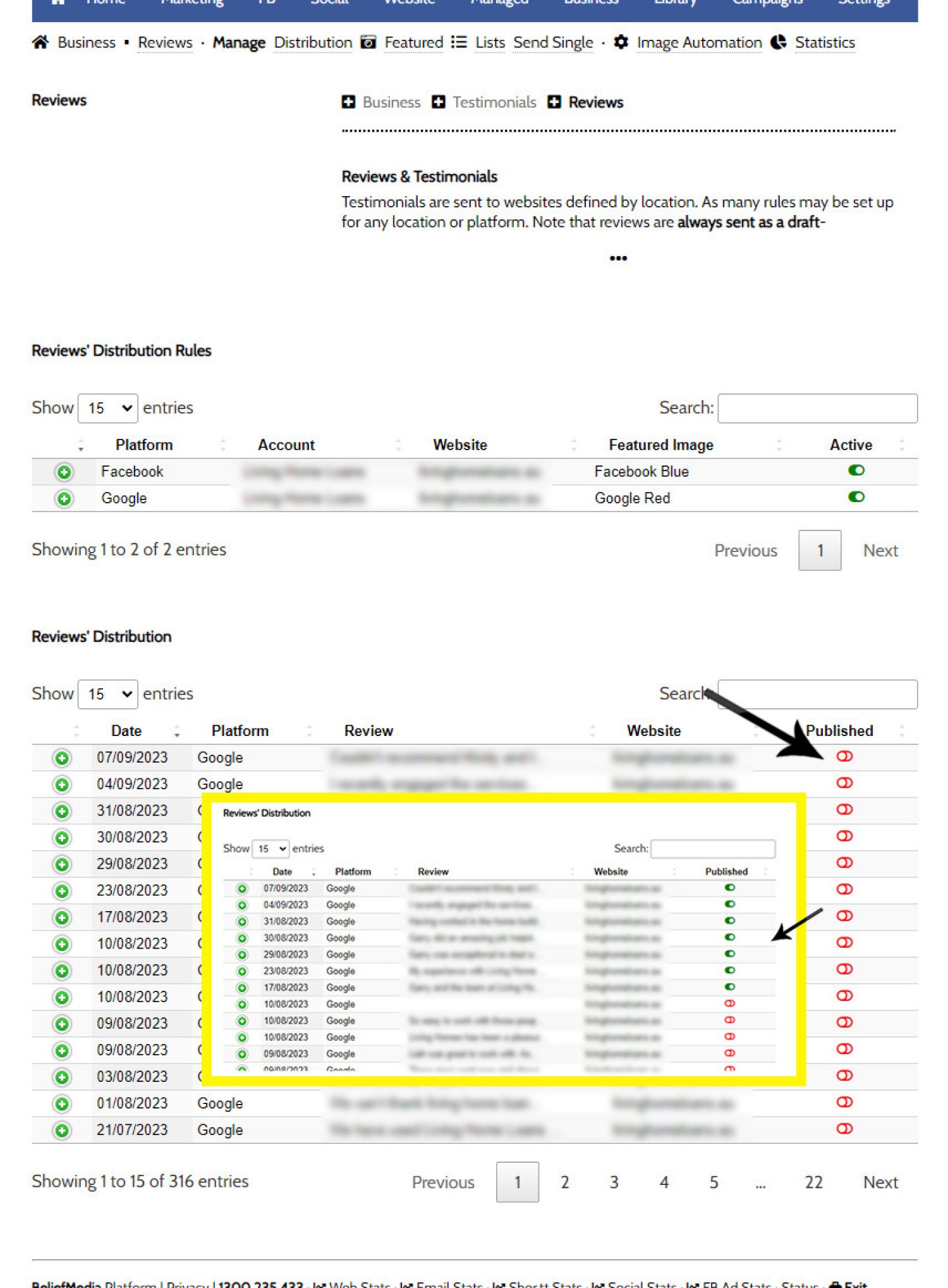Click the Send Single link
The width and height of the screenshot is (948, 1288).
[x=553, y=42]
